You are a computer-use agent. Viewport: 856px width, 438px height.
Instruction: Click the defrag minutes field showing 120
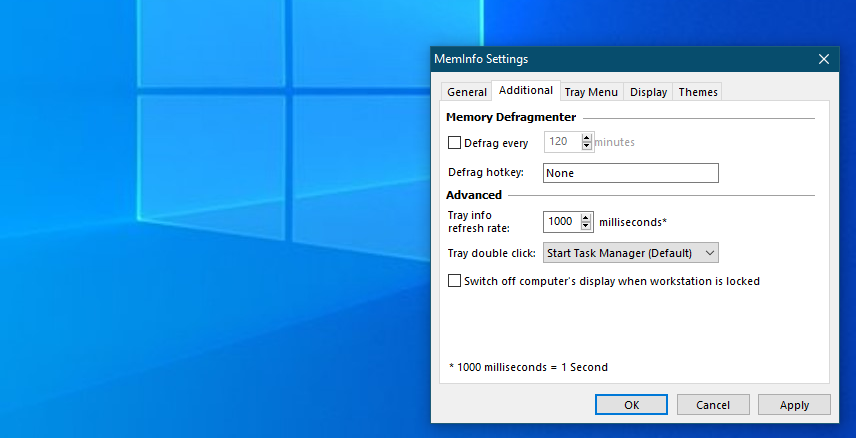pyautogui.click(x=562, y=142)
